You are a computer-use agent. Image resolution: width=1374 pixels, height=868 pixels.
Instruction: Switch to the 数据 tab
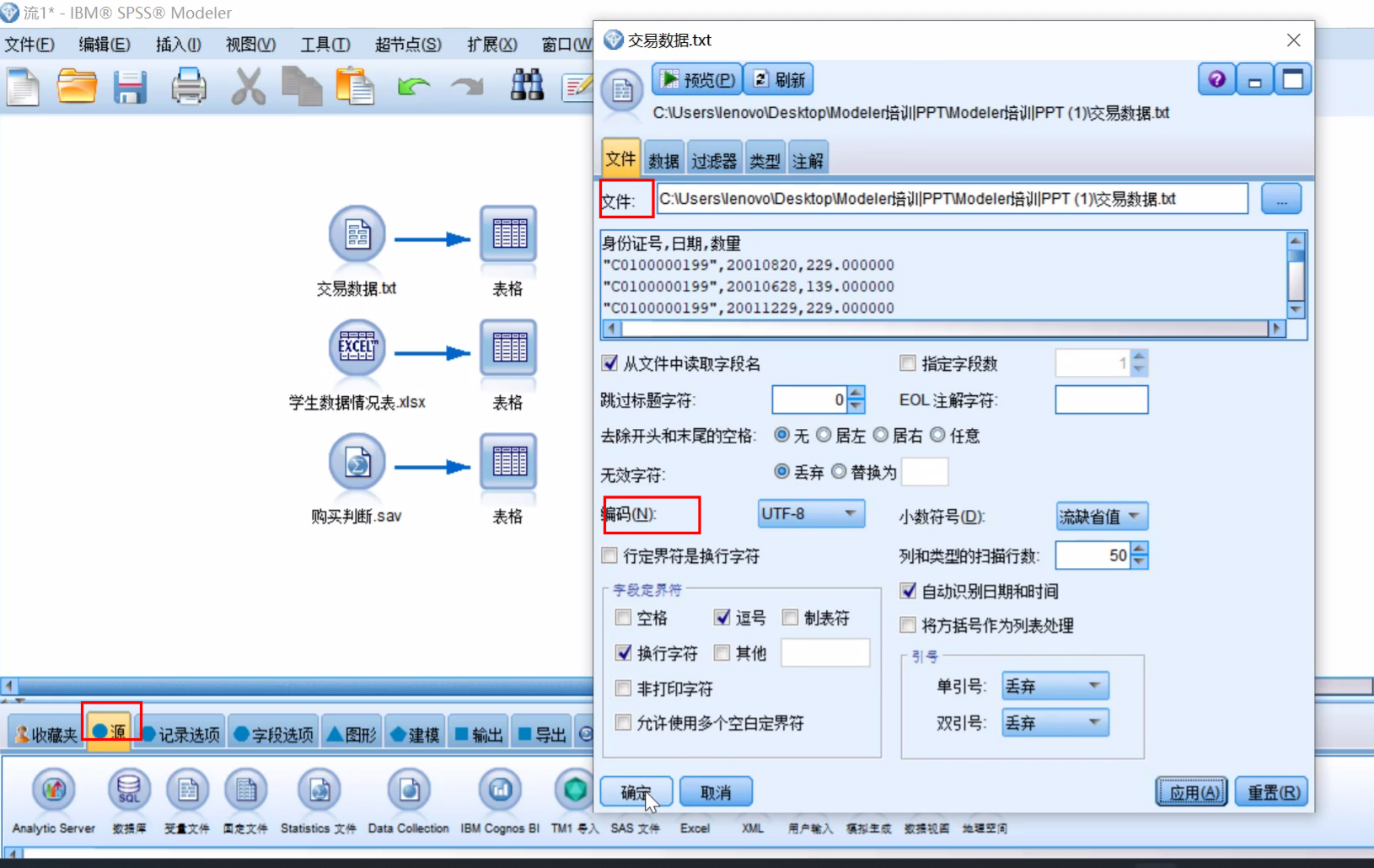663,160
